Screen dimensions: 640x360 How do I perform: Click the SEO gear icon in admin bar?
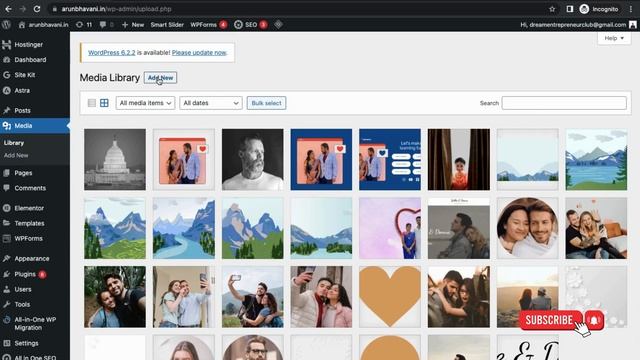point(238,25)
